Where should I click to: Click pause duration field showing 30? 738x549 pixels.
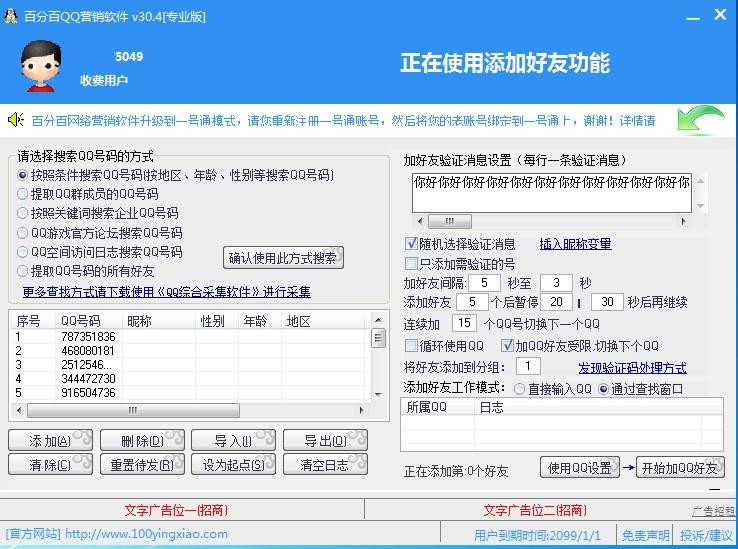tap(607, 302)
